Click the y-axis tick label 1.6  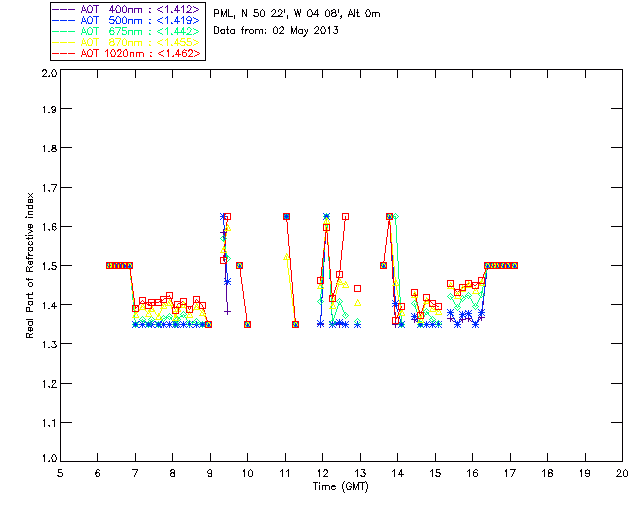pos(49,227)
